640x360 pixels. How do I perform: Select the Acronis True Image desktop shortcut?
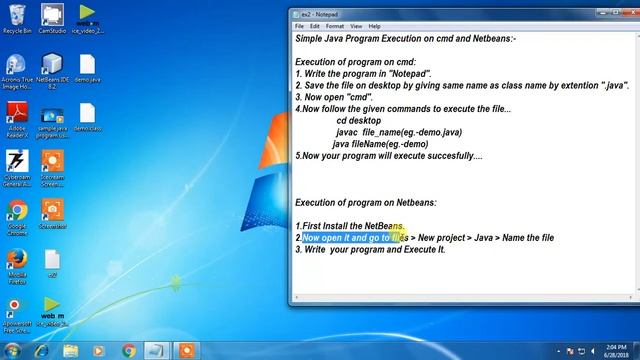[x=17, y=71]
